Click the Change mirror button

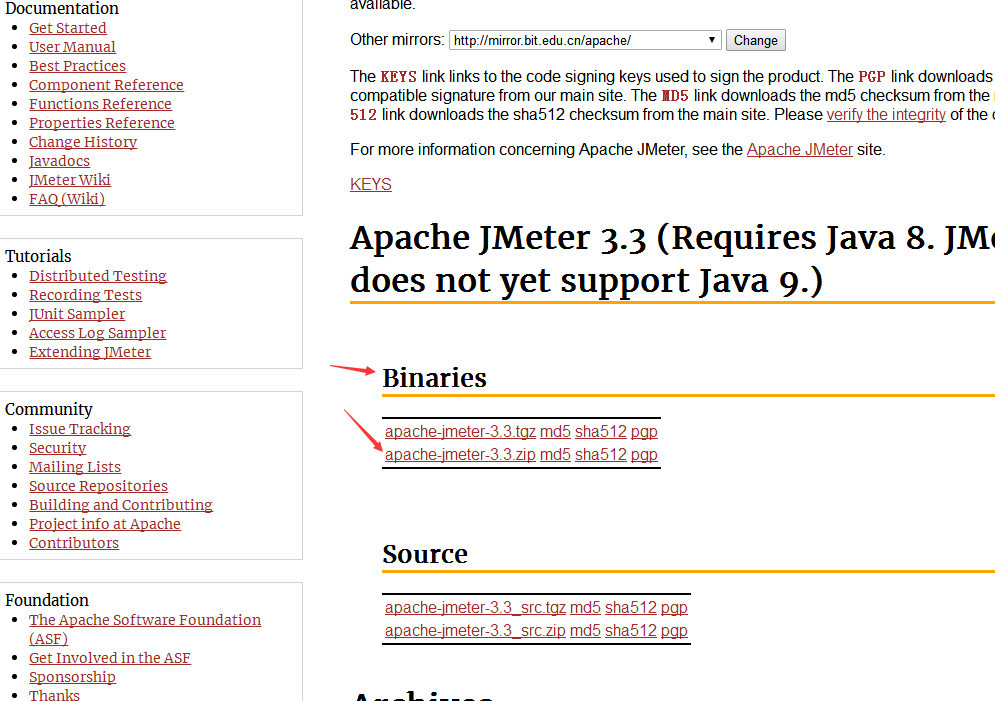point(756,40)
